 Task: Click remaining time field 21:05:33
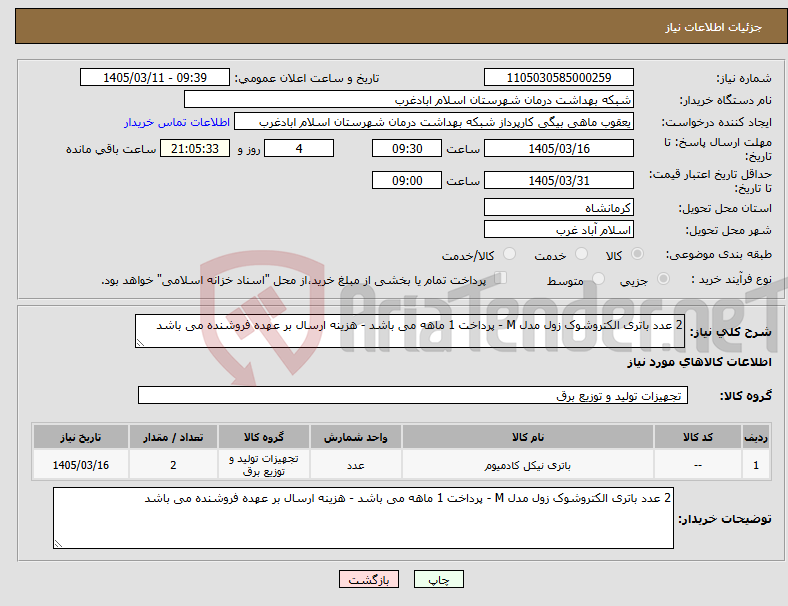195,148
